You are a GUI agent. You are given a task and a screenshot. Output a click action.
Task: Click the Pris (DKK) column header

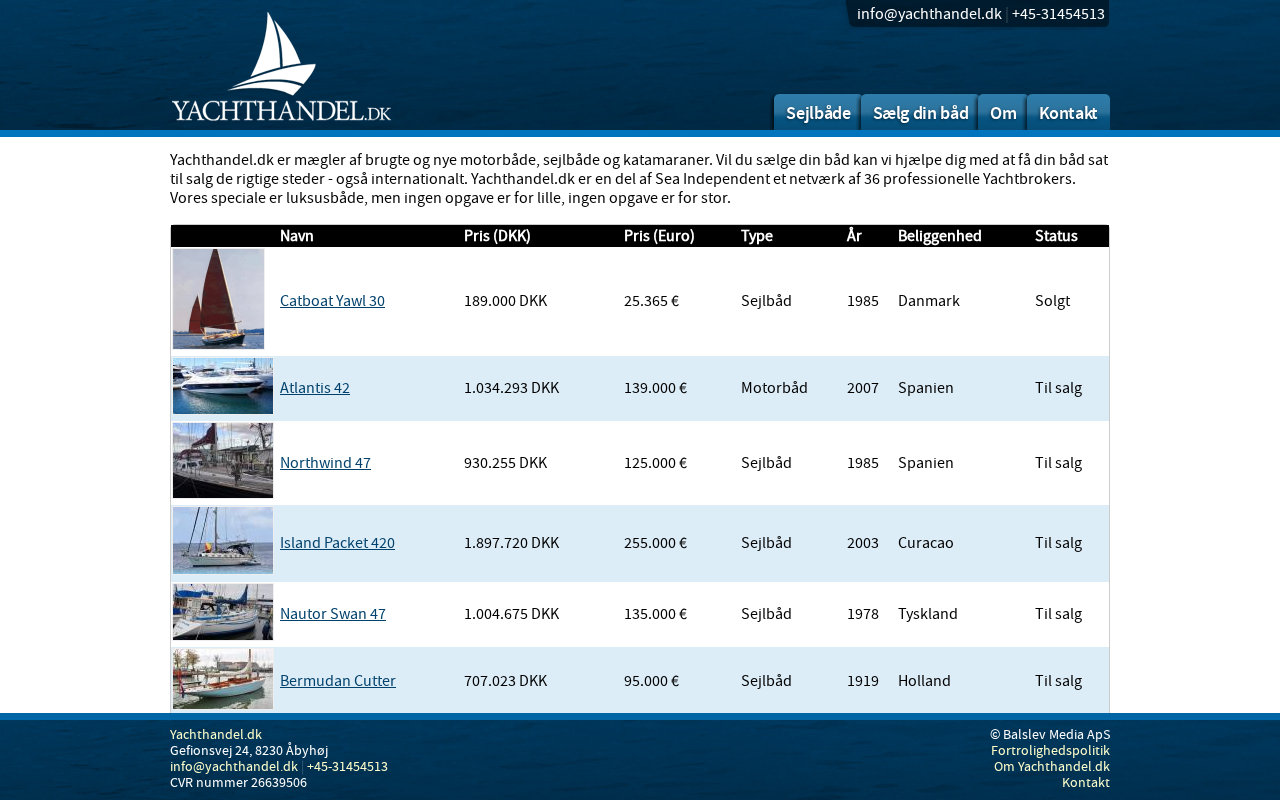click(497, 236)
